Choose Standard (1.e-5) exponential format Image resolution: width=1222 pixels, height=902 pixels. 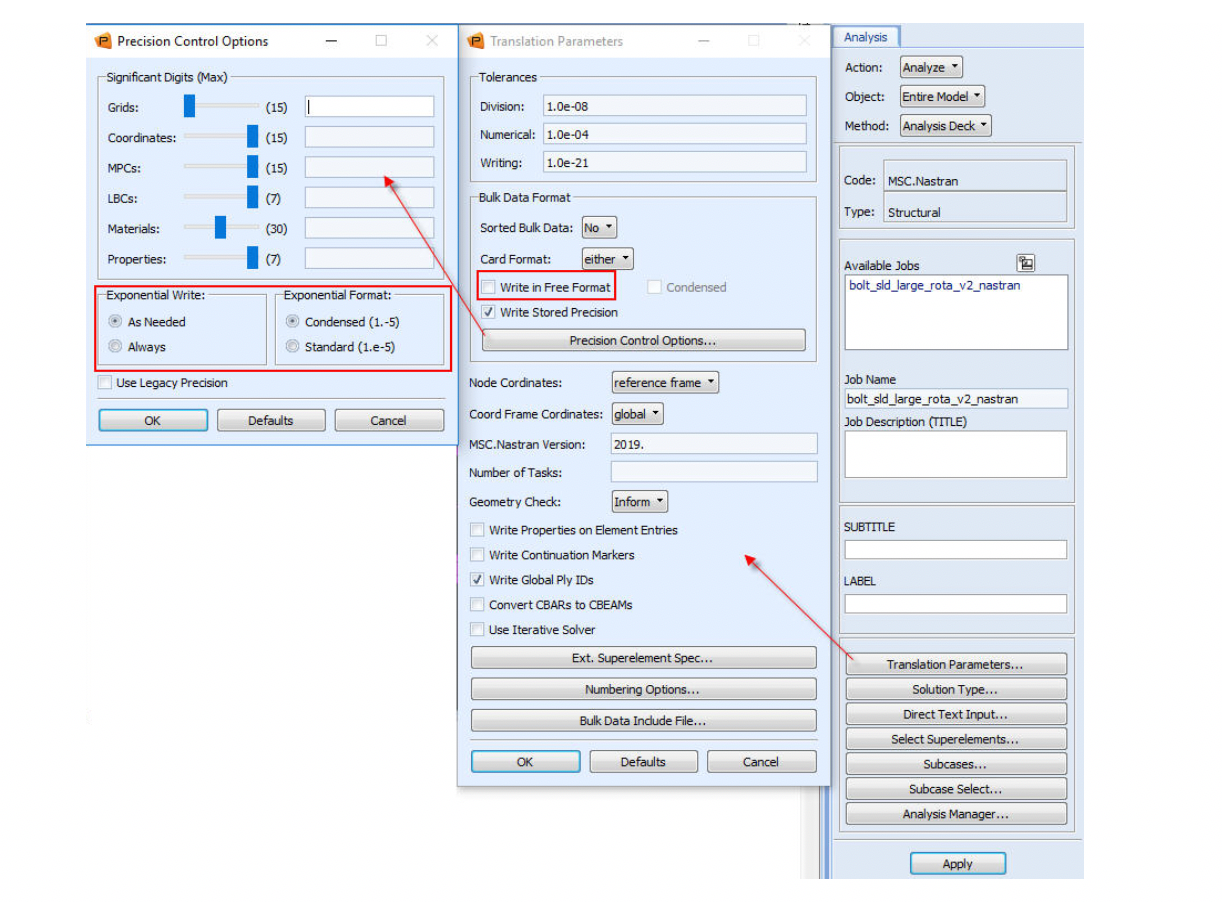[292, 347]
